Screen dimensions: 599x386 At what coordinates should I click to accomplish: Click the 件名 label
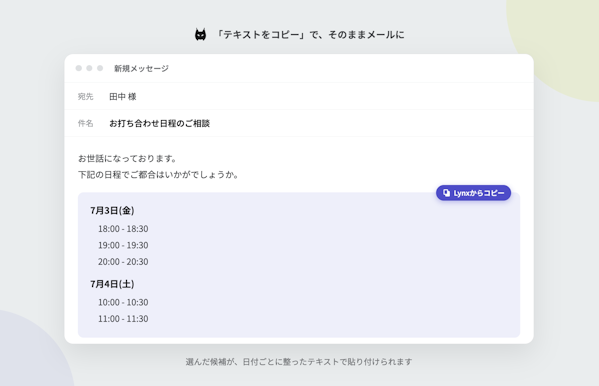coord(86,123)
